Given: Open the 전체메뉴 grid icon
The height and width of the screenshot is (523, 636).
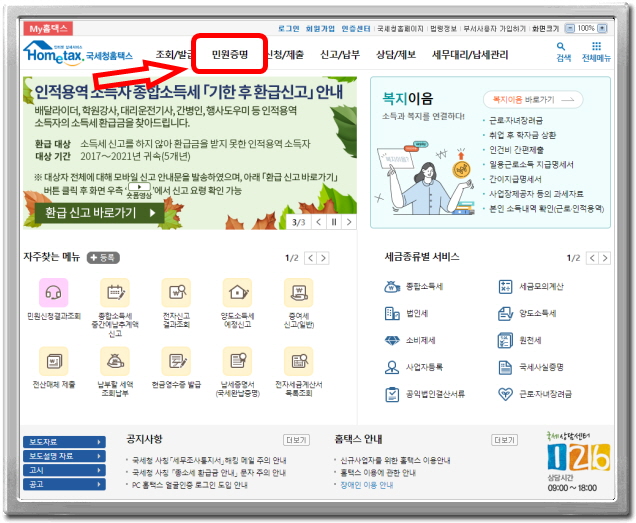Looking at the screenshot, I should 596,46.
